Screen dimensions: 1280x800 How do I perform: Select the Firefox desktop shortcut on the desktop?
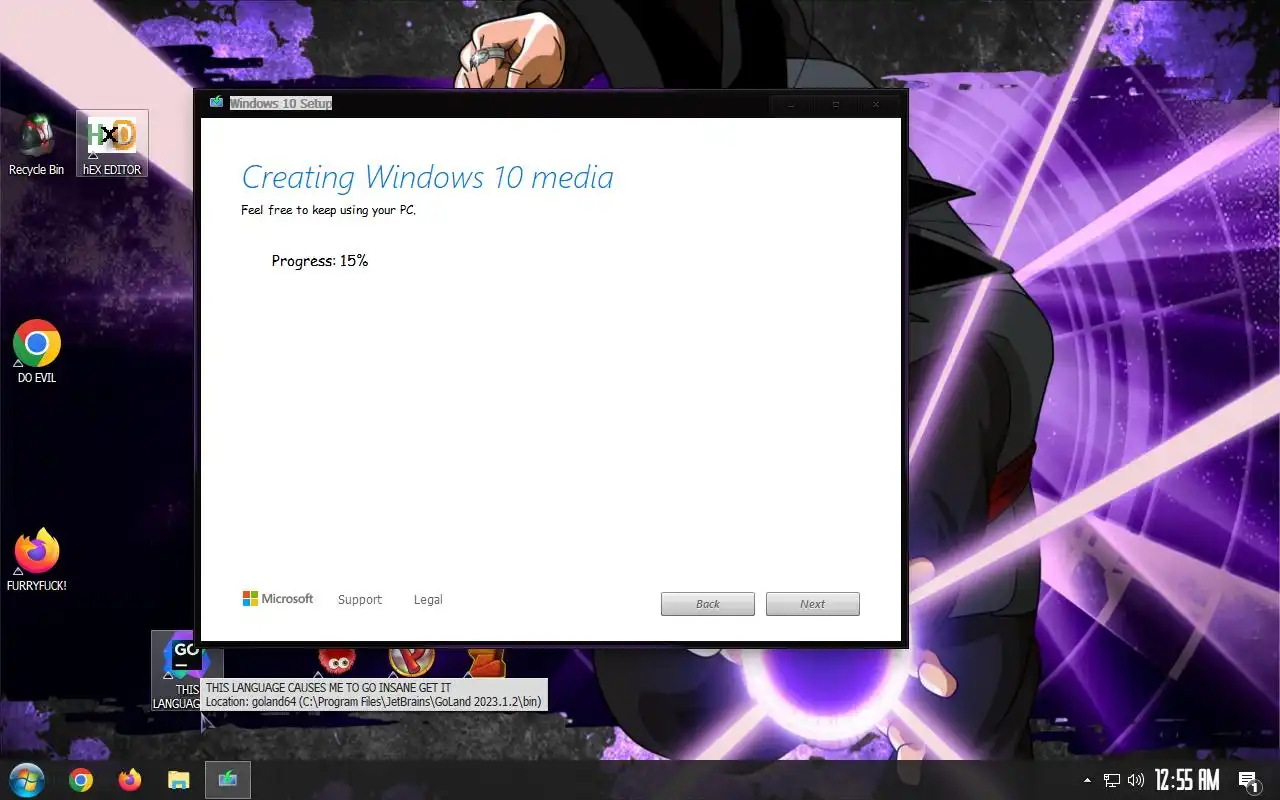coord(37,559)
